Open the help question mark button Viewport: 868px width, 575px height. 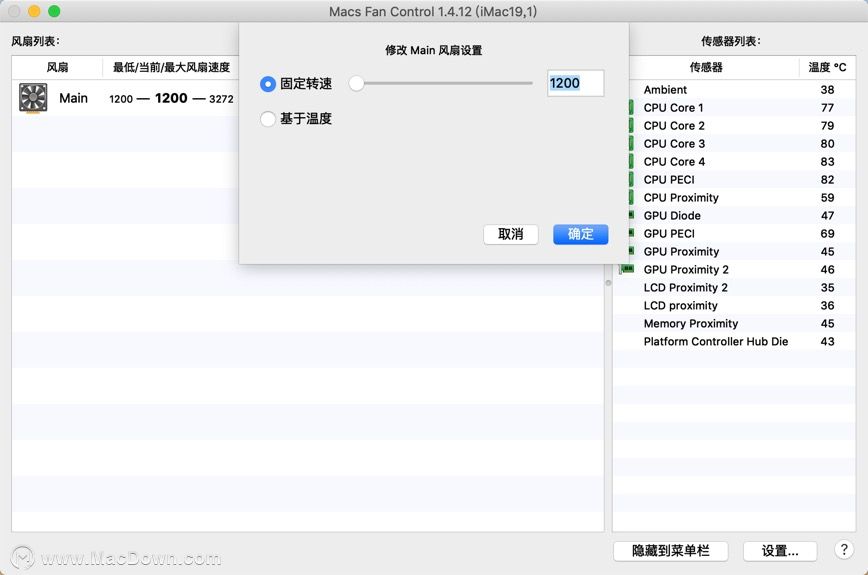pos(844,550)
